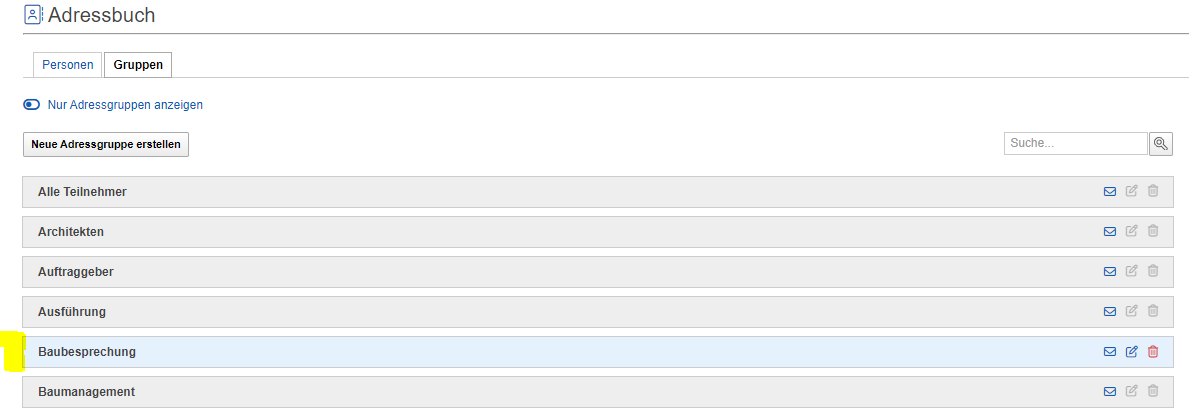This screenshot has width=1189, height=415.
Task: Delete the Baubesprechung group
Action: [x=1153, y=352]
